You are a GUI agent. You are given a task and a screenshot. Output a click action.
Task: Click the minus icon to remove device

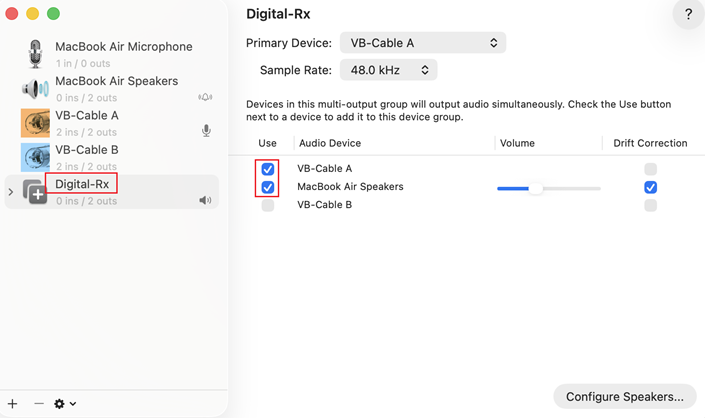[39, 404]
